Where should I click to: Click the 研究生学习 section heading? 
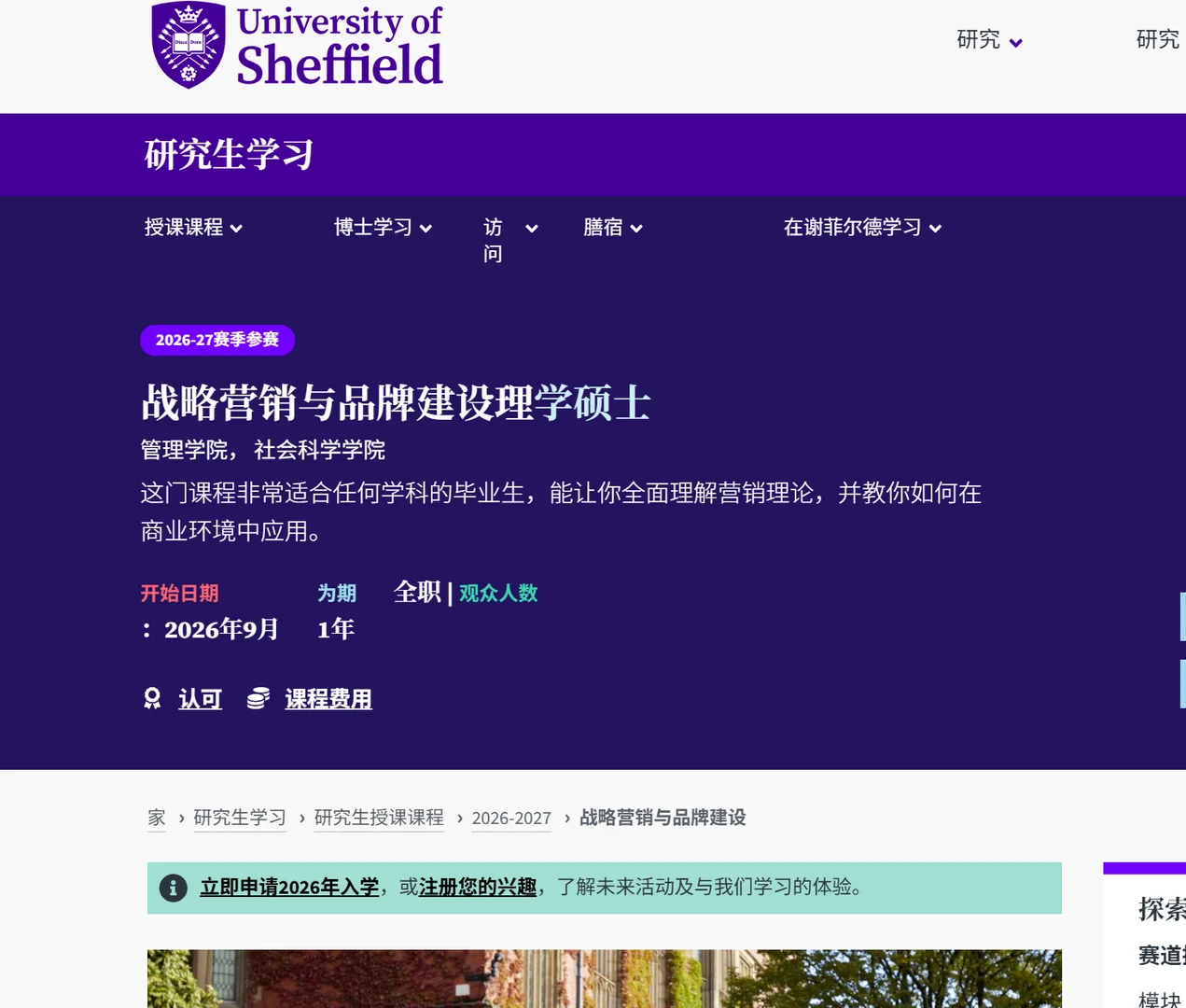click(x=229, y=155)
